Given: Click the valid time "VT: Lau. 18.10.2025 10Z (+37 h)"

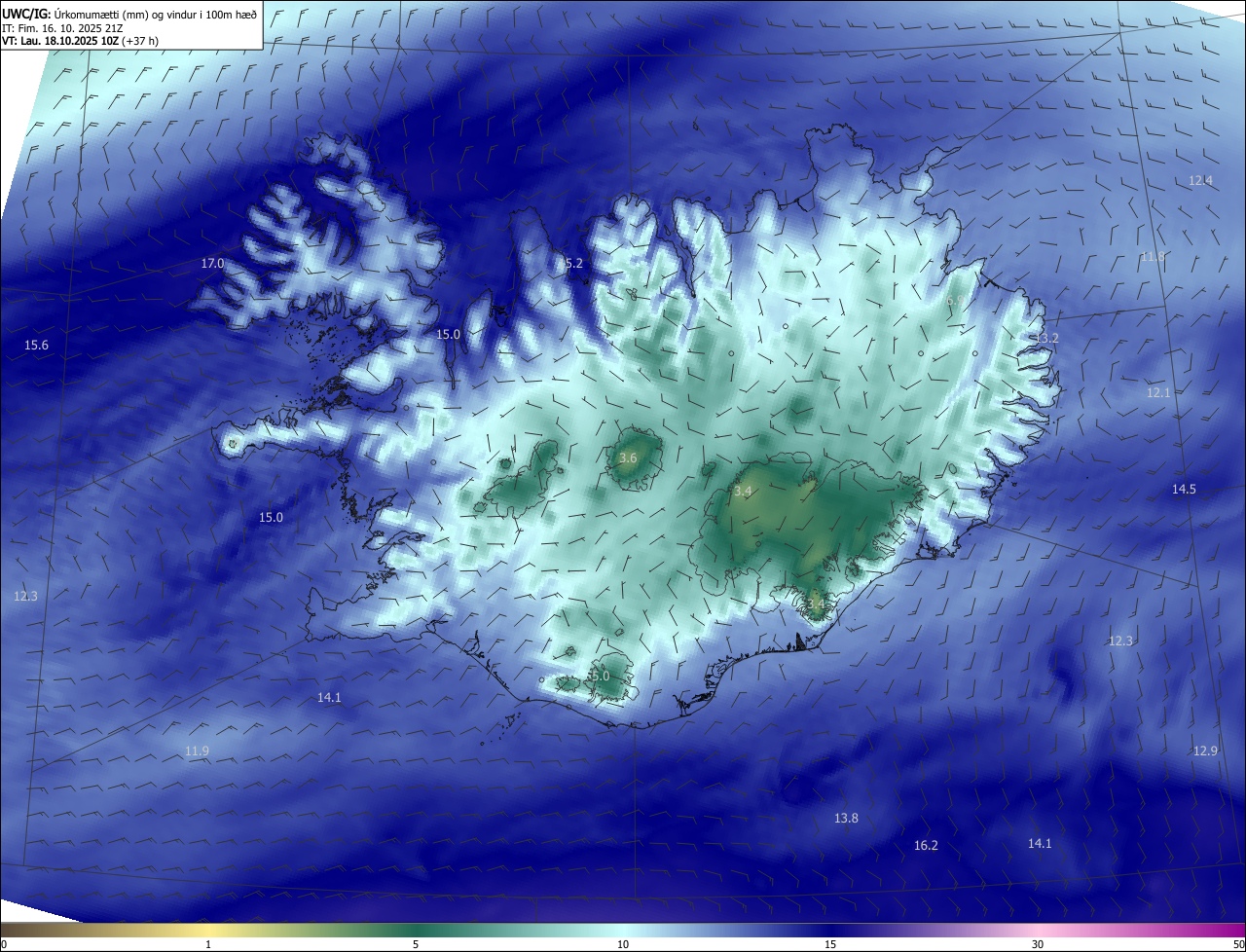Looking at the screenshot, I should point(81,41).
